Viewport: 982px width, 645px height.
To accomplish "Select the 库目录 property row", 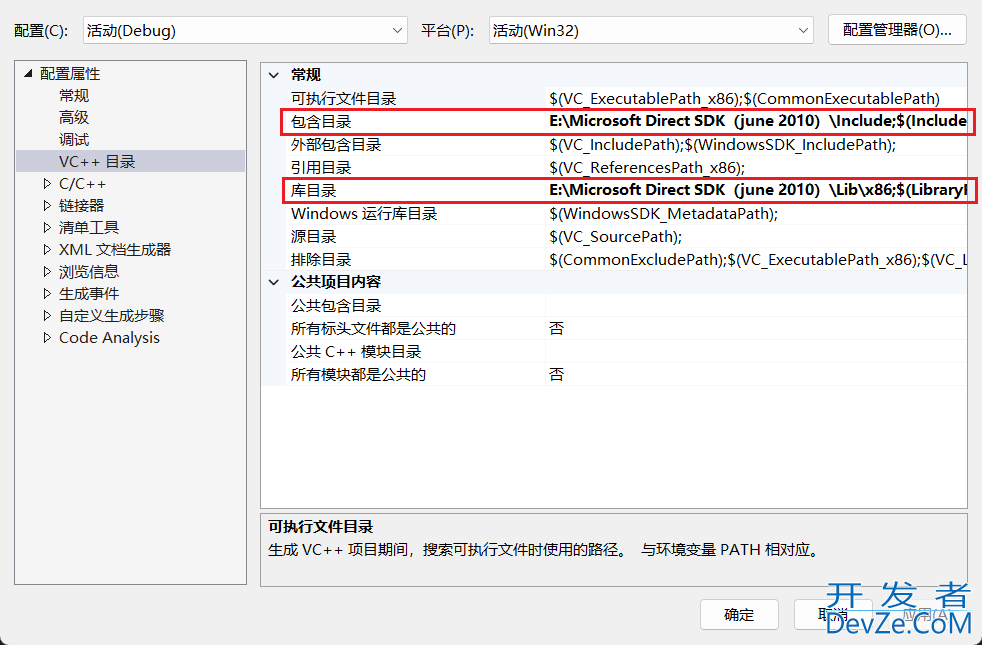I will [626, 190].
